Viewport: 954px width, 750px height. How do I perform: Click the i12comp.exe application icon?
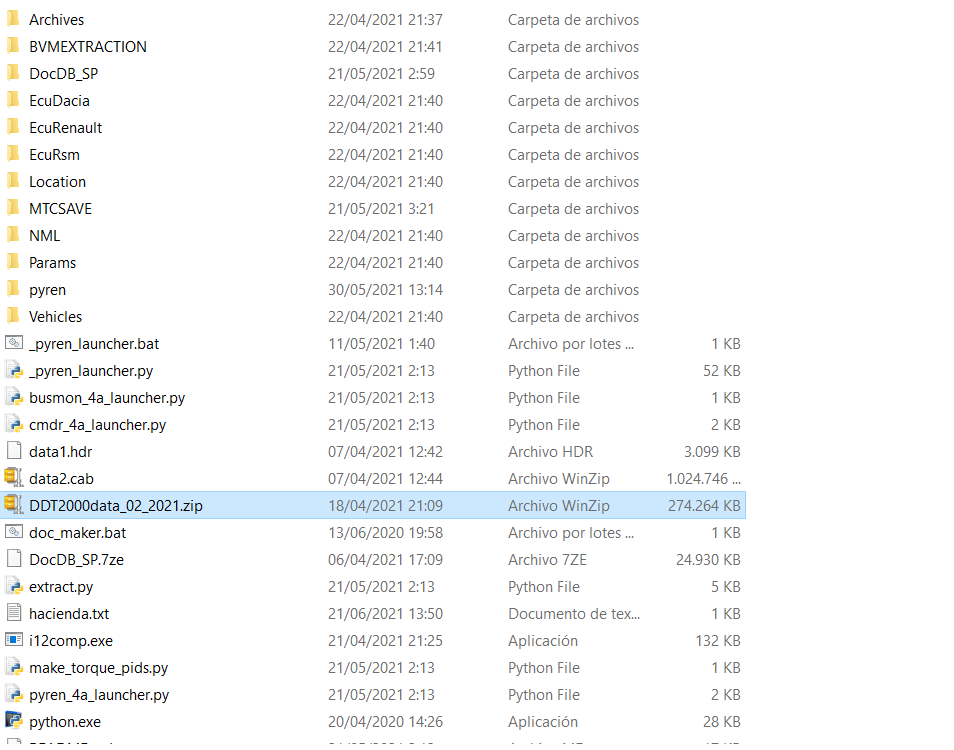point(14,640)
